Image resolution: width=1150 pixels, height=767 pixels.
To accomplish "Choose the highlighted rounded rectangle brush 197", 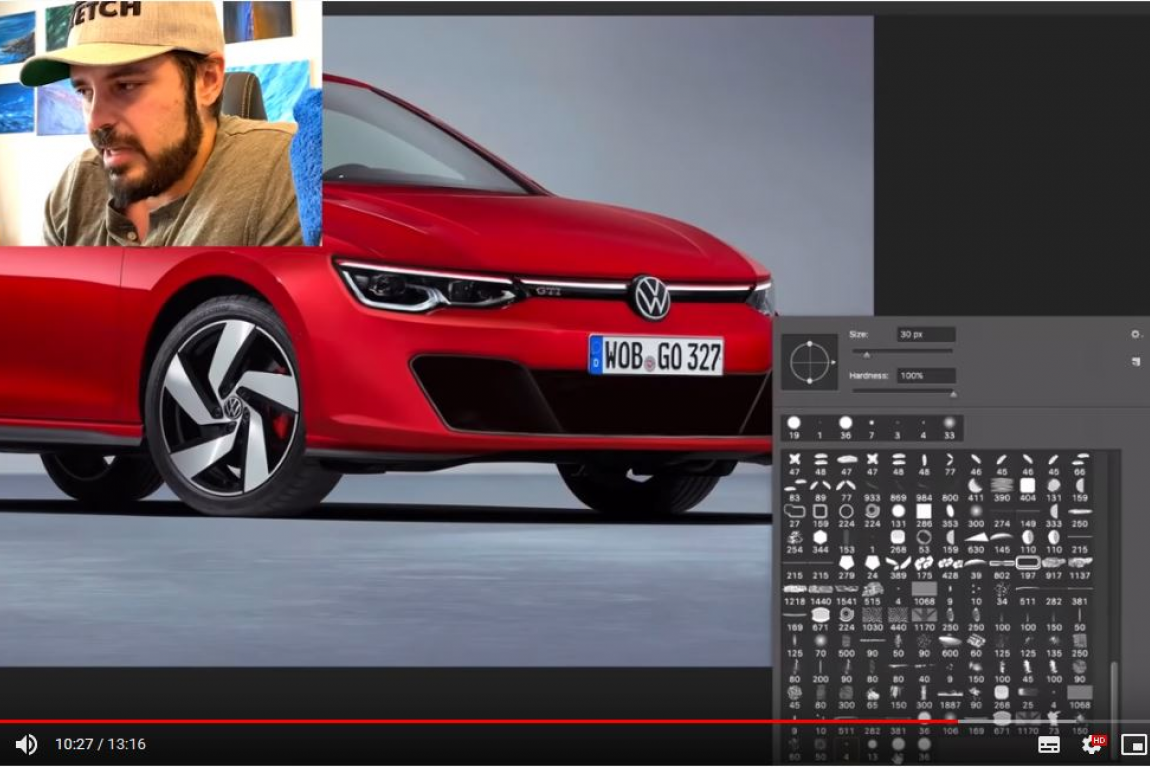I will click(x=1028, y=563).
